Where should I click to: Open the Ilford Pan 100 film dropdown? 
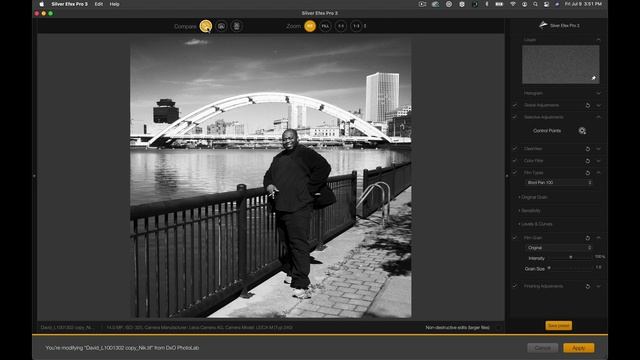559,182
